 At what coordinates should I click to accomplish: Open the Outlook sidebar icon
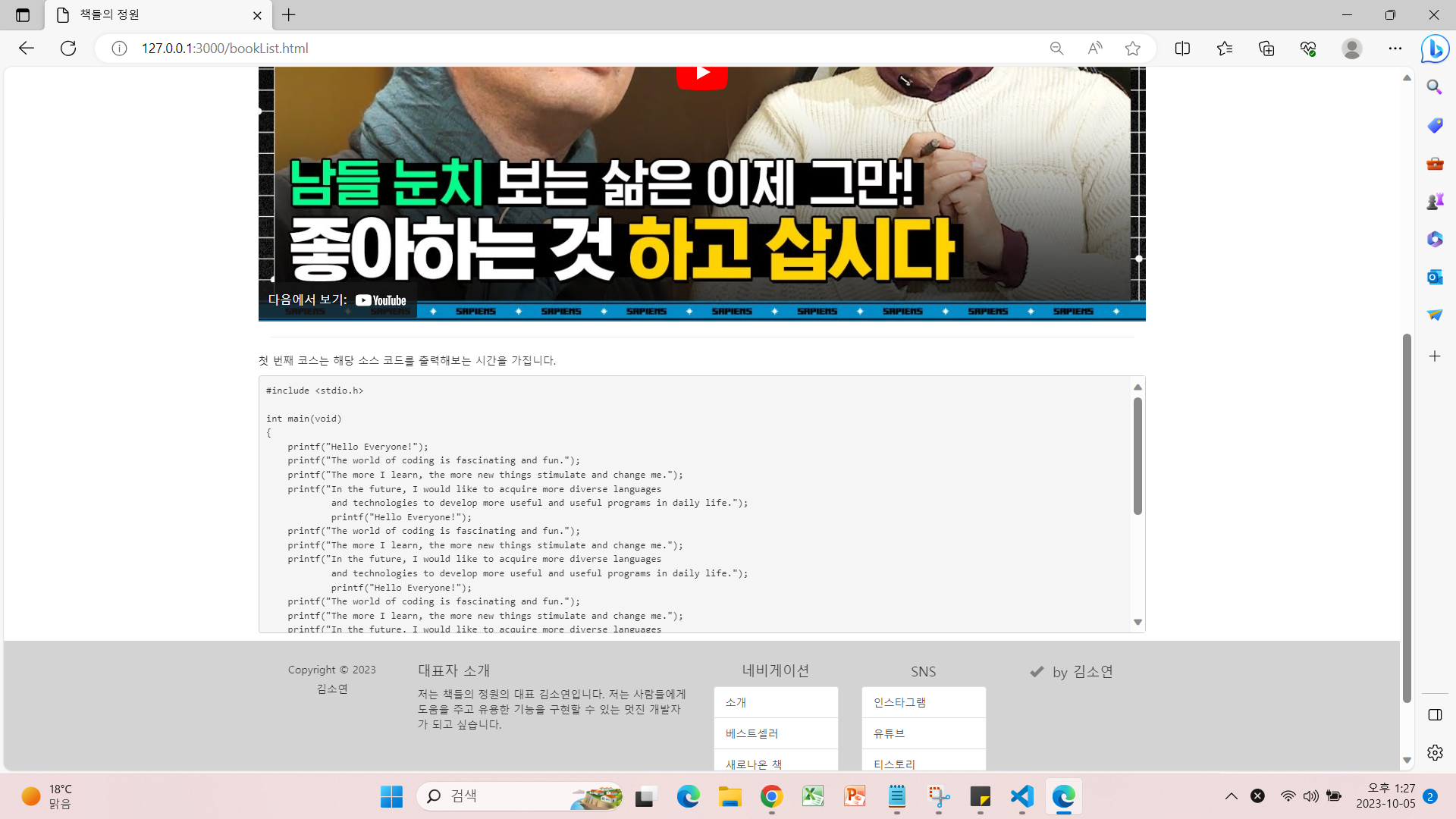(1434, 277)
